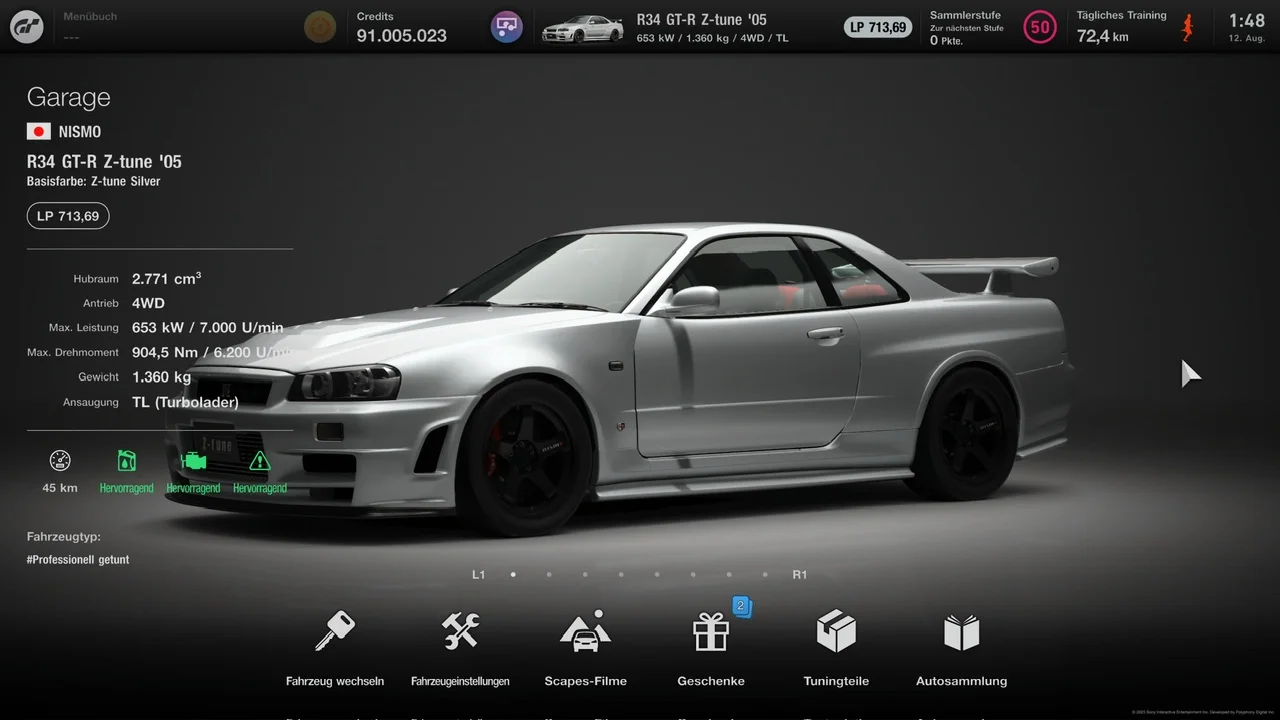Open Geschenke gift icon
The height and width of the screenshot is (720, 1280).
coord(711,631)
